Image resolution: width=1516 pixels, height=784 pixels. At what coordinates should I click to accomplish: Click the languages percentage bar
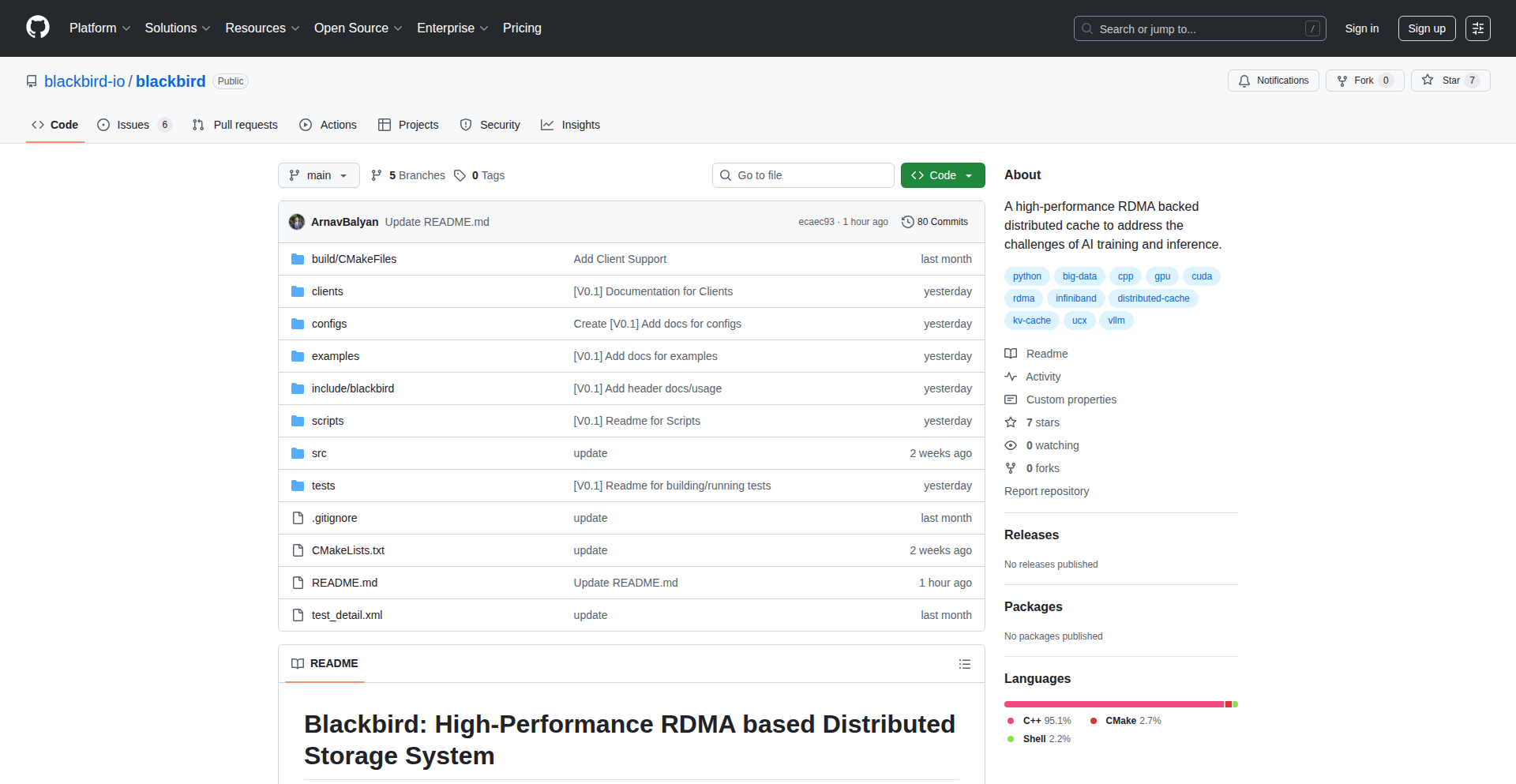(x=1121, y=704)
